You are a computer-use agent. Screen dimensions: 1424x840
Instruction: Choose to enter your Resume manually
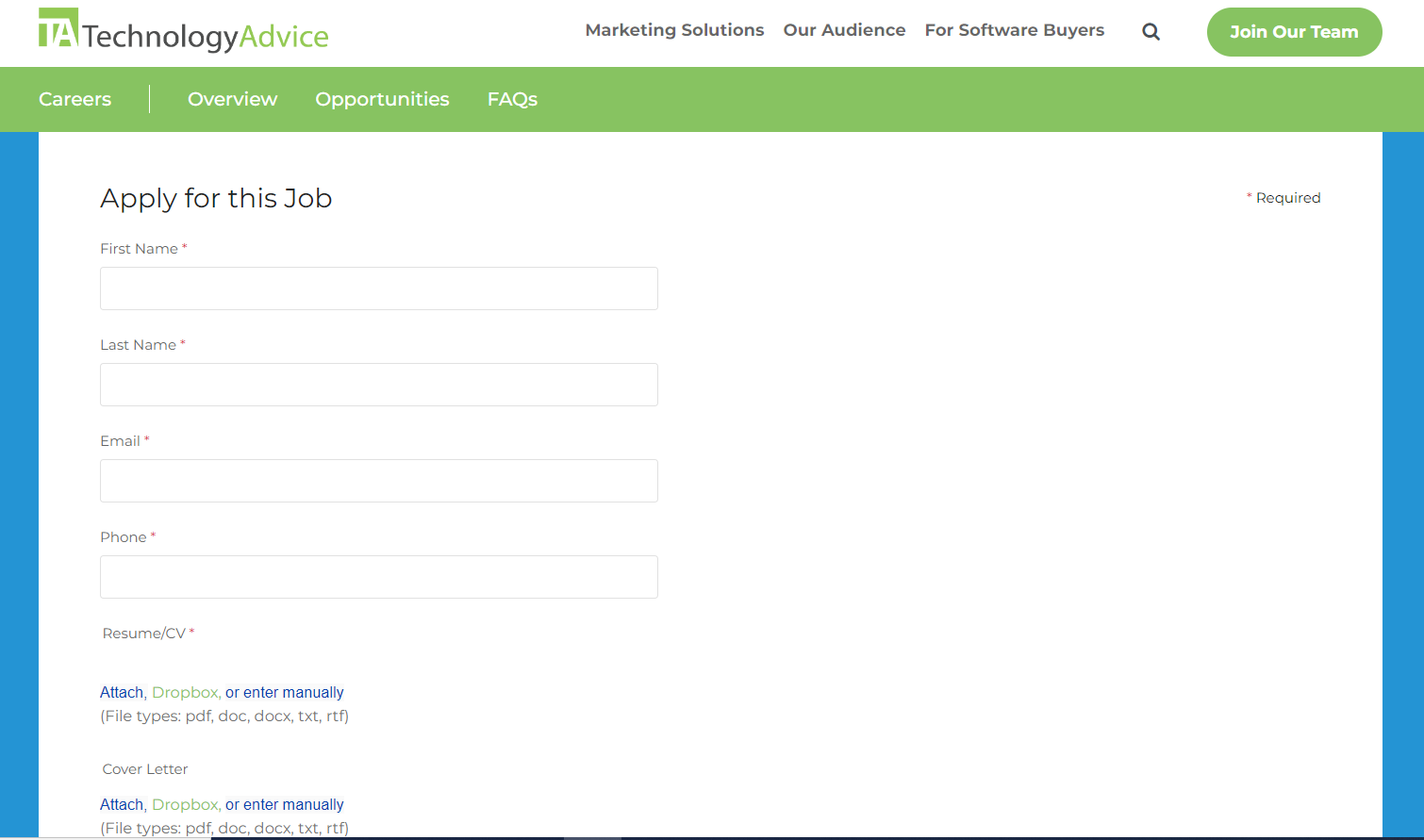[285, 691]
